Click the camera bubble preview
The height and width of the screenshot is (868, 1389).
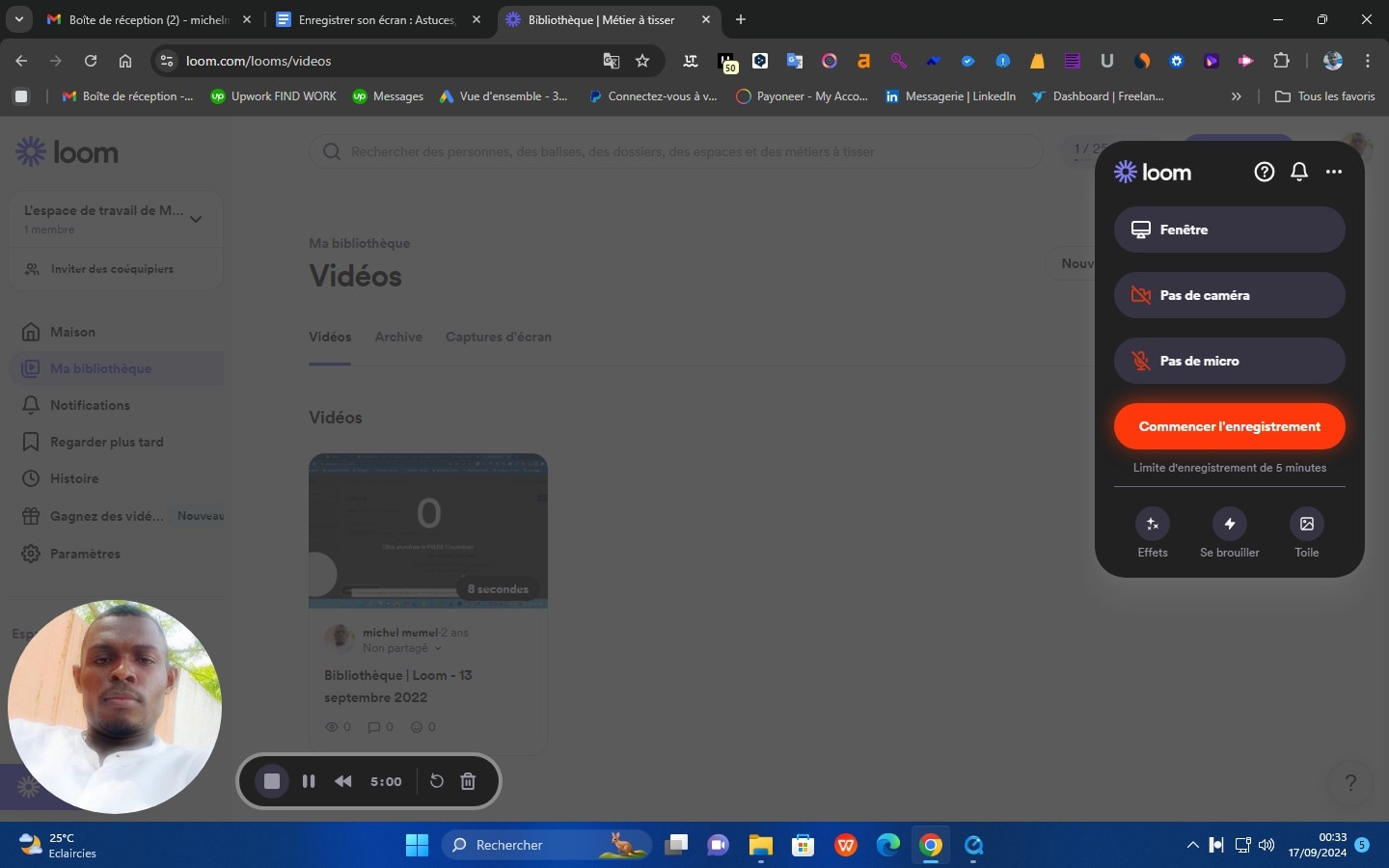(115, 707)
